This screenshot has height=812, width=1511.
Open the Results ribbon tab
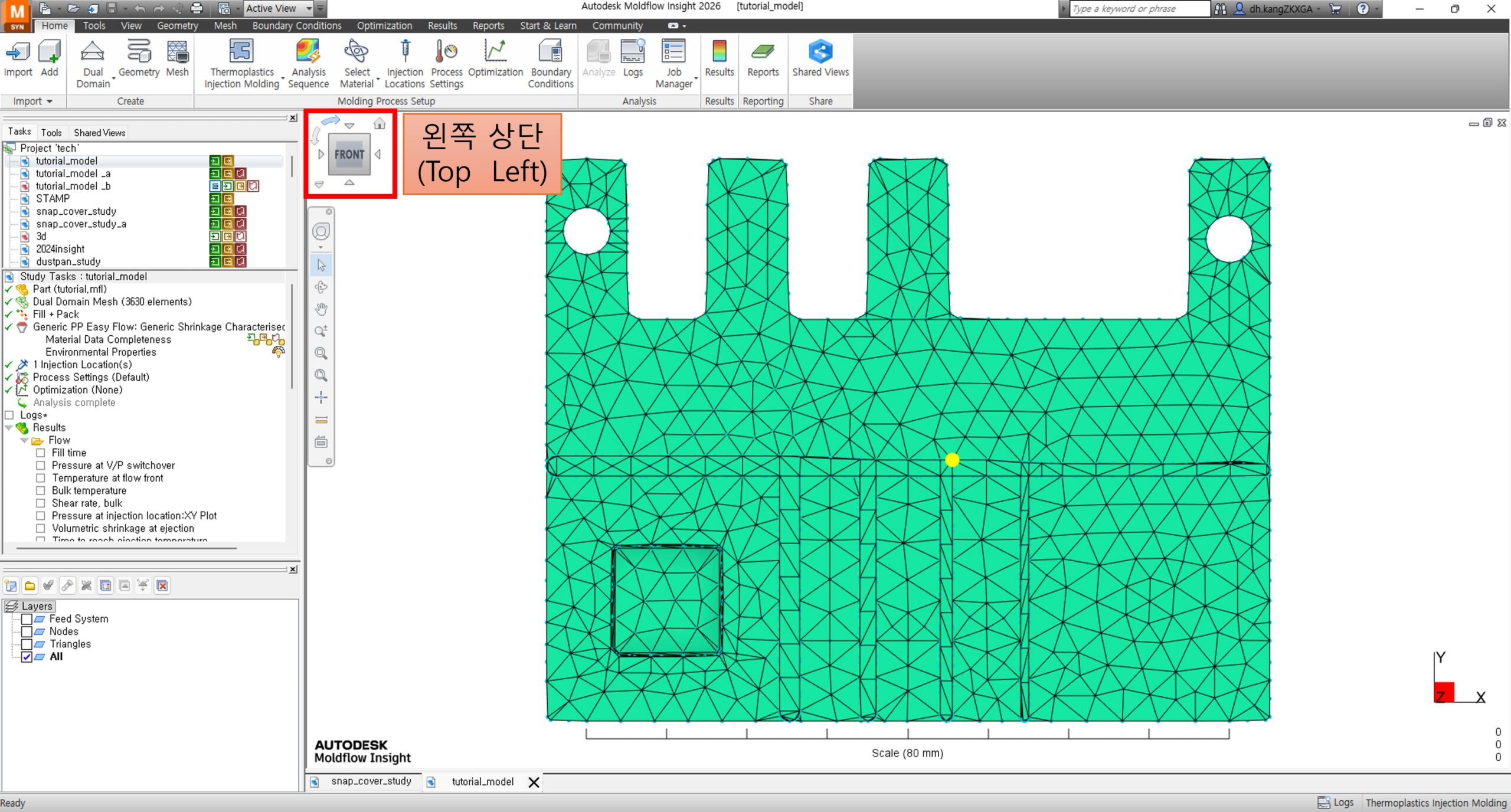[x=442, y=26]
